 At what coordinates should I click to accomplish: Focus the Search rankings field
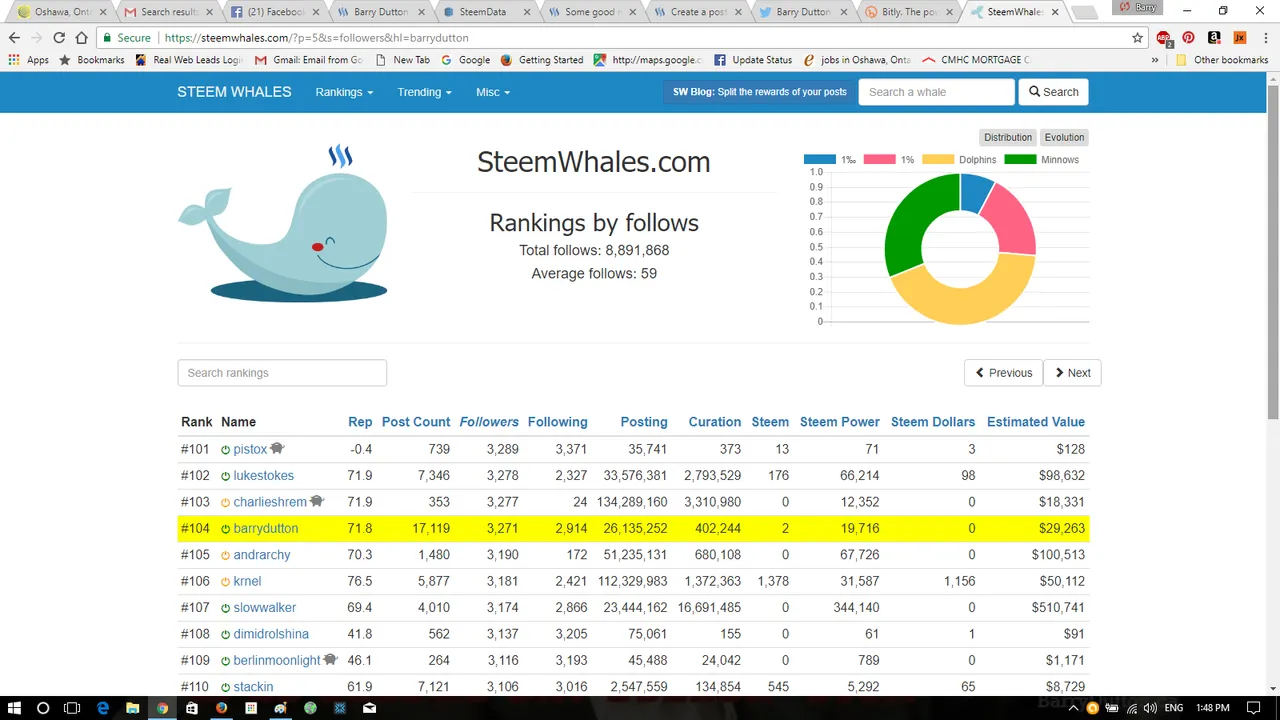(x=282, y=373)
